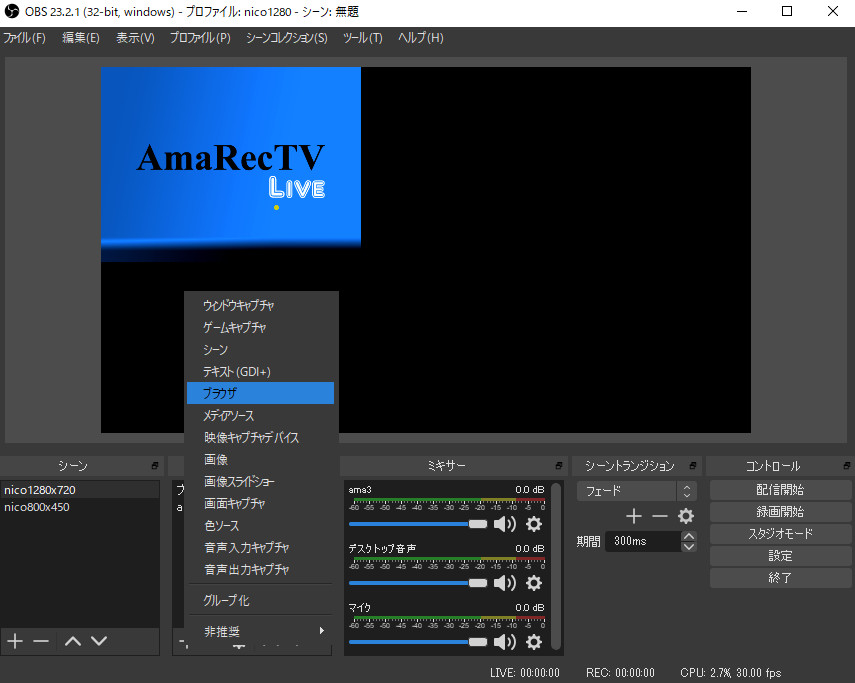Choose メディアソース from source menu
This screenshot has width=855, height=683.
click(x=261, y=415)
